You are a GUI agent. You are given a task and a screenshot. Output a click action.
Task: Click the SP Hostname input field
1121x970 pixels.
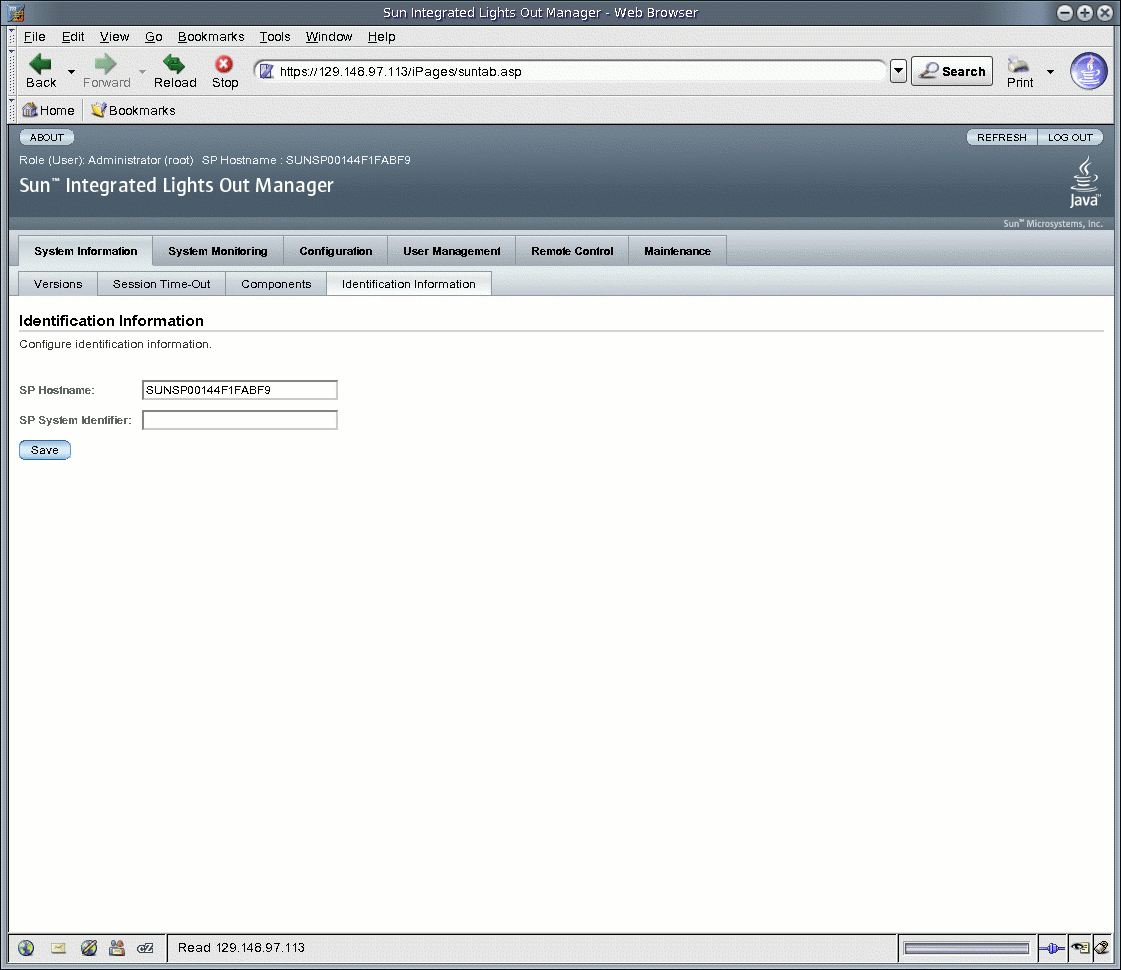(239, 390)
